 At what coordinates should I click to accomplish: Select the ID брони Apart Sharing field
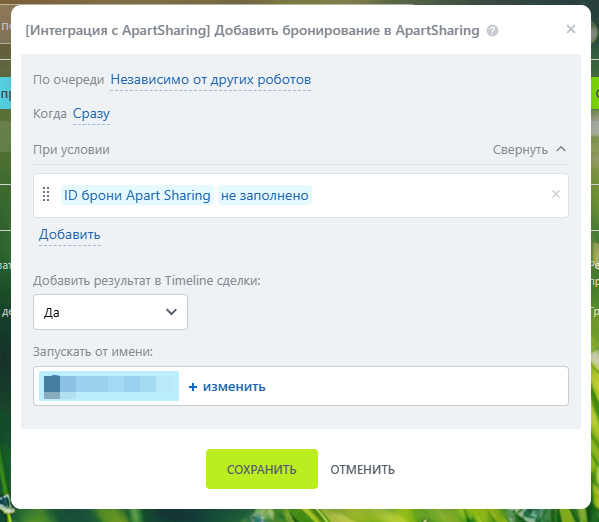137,195
